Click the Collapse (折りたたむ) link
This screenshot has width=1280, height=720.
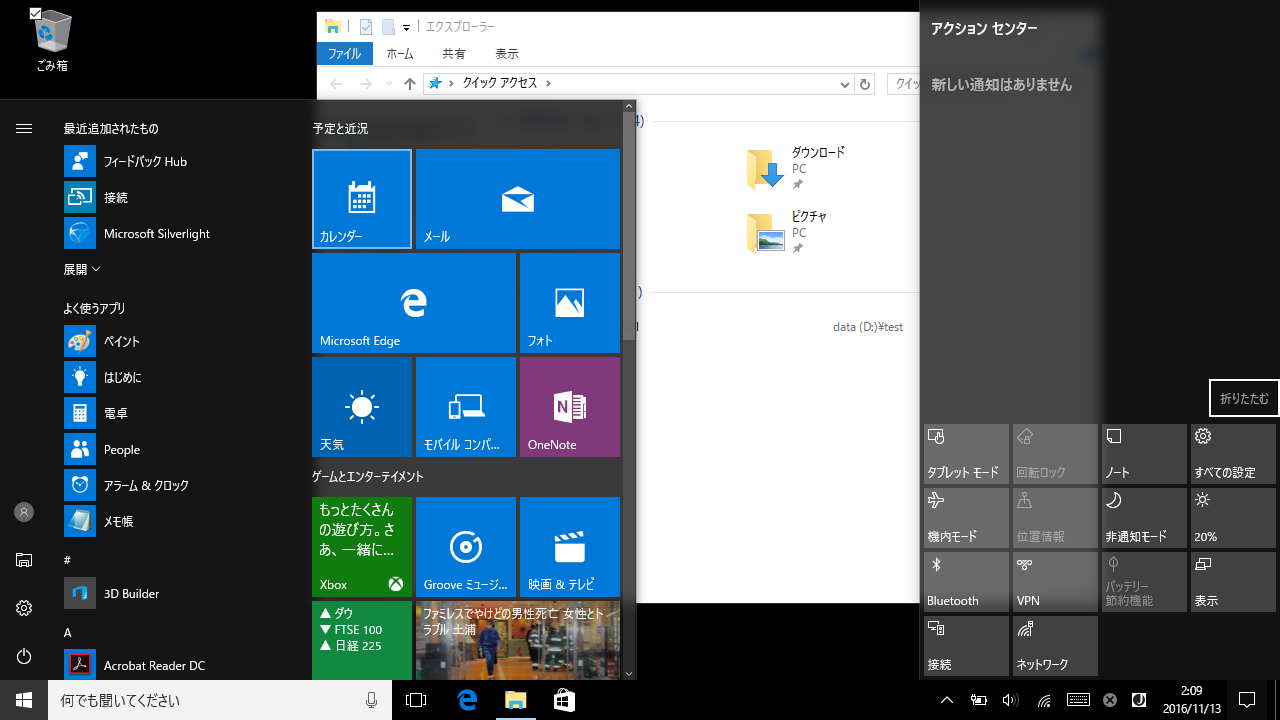[x=1244, y=398]
